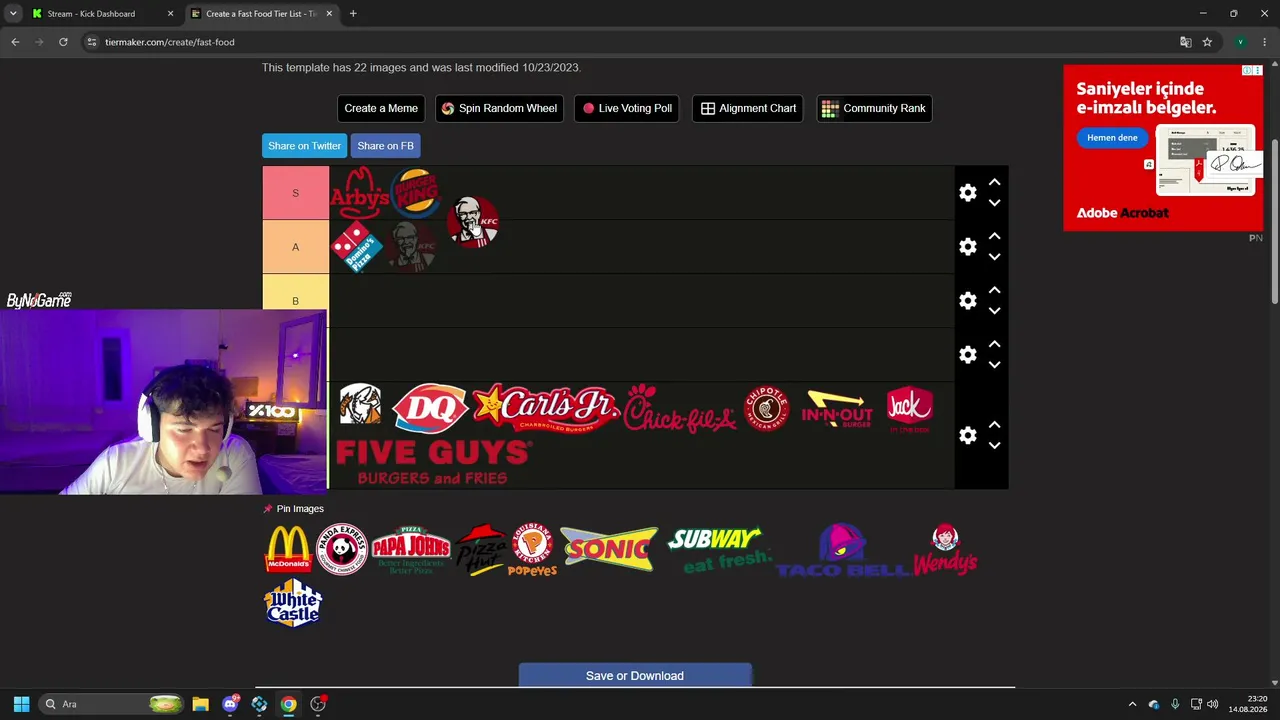Click the Sonic logo
1280x720 pixels.
point(609,549)
